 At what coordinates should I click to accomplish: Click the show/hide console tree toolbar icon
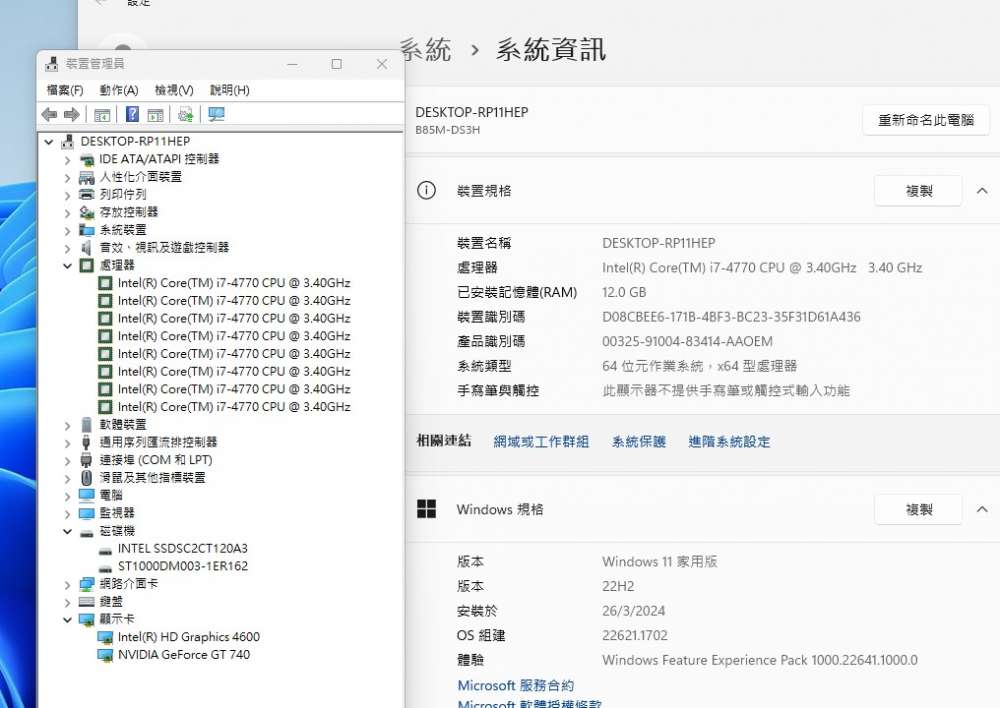(102, 115)
